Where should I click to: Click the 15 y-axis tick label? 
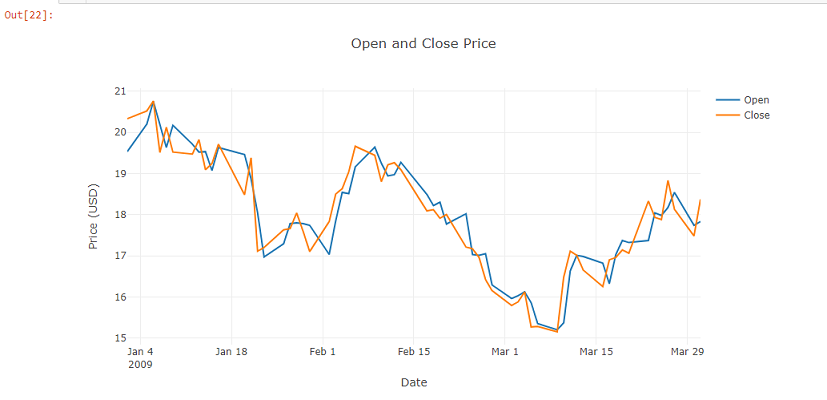pos(120,338)
